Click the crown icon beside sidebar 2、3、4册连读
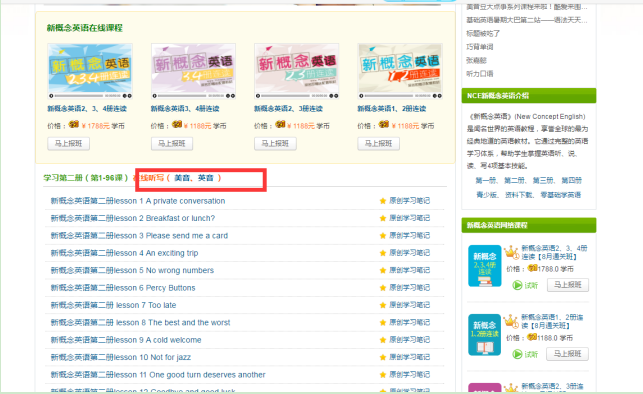 511,252
